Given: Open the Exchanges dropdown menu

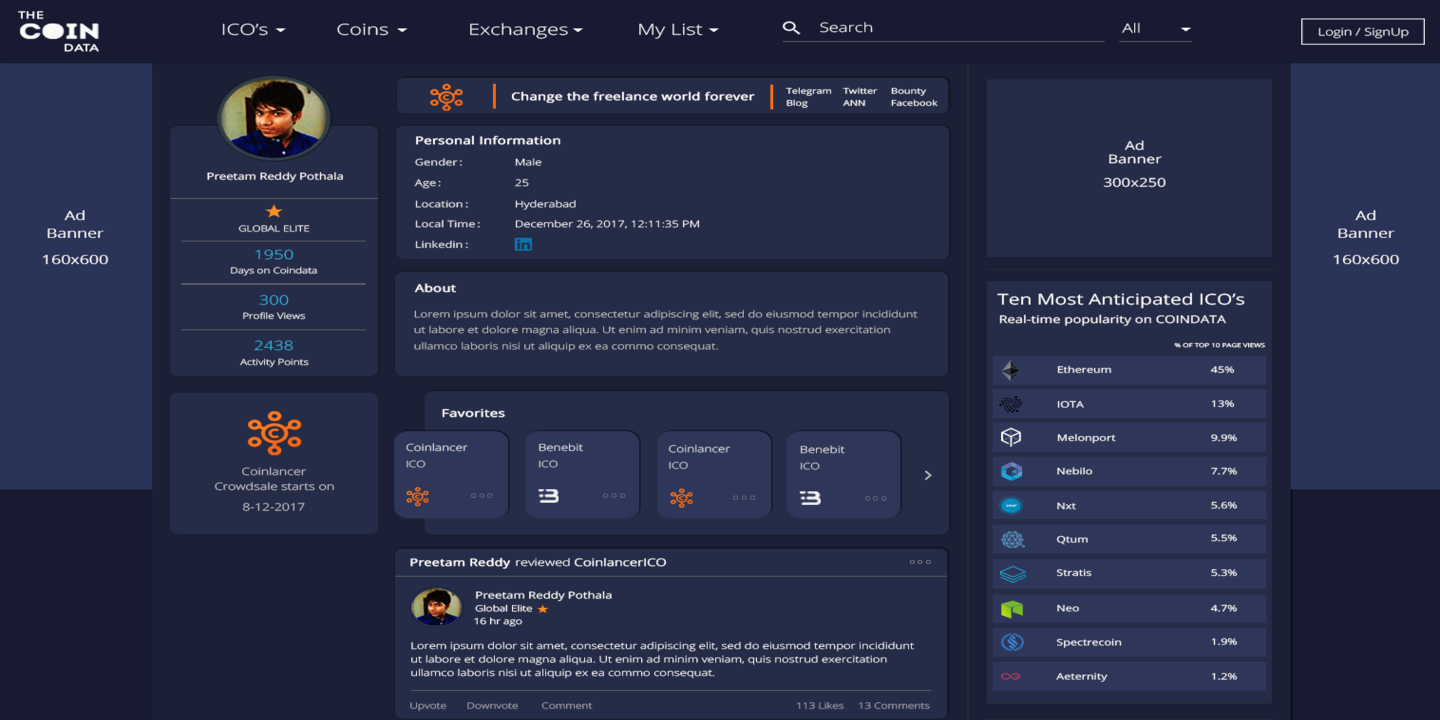Looking at the screenshot, I should [525, 30].
